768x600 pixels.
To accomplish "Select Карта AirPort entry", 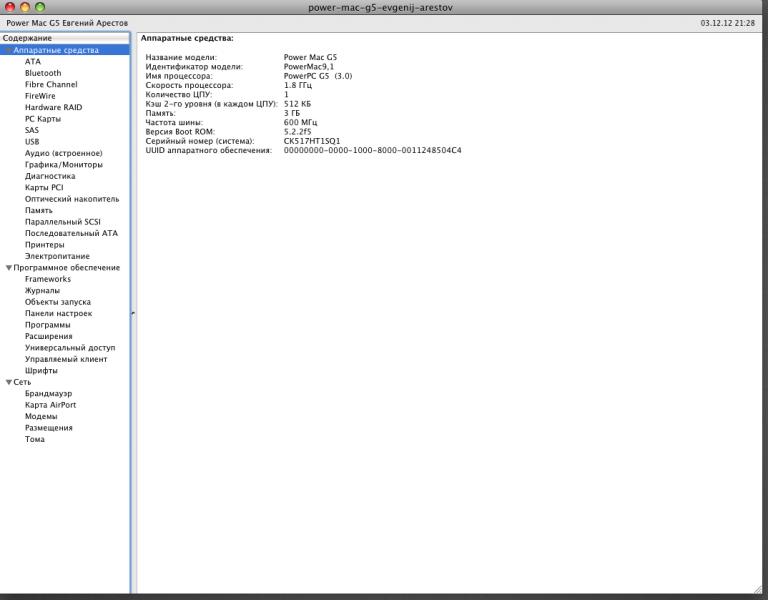I will (50, 405).
